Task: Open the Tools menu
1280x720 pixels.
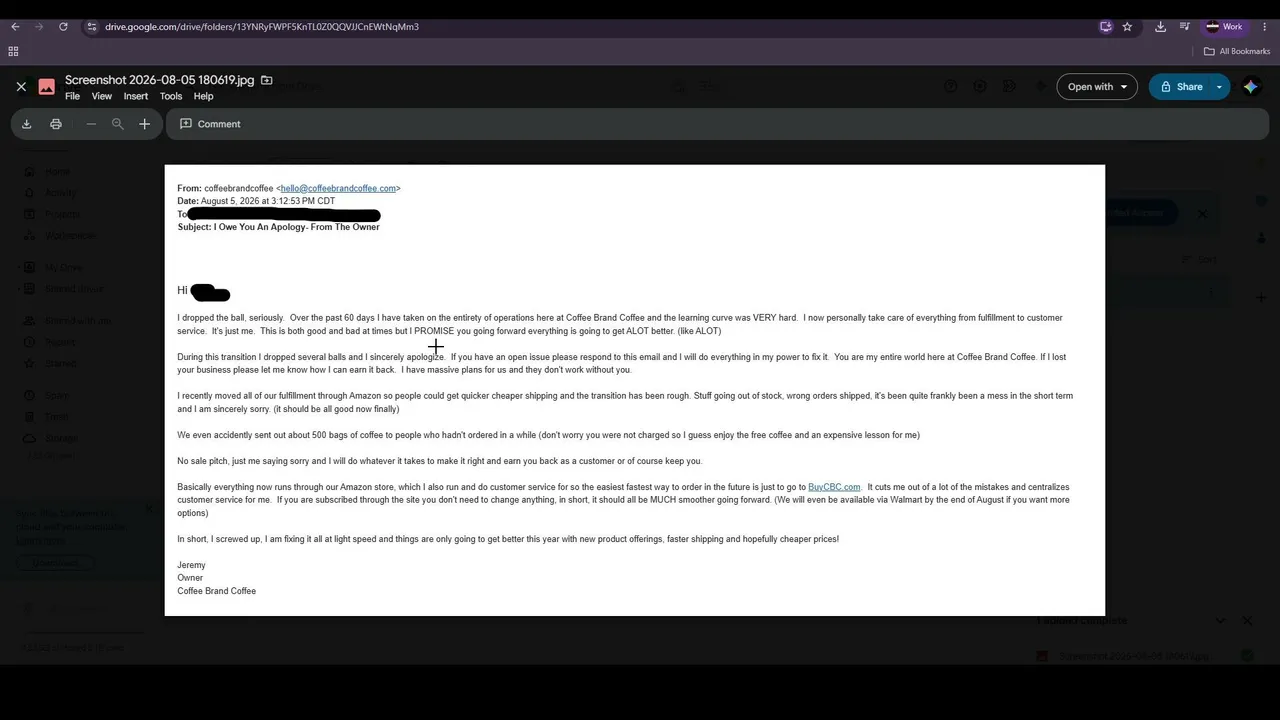Action: (171, 96)
